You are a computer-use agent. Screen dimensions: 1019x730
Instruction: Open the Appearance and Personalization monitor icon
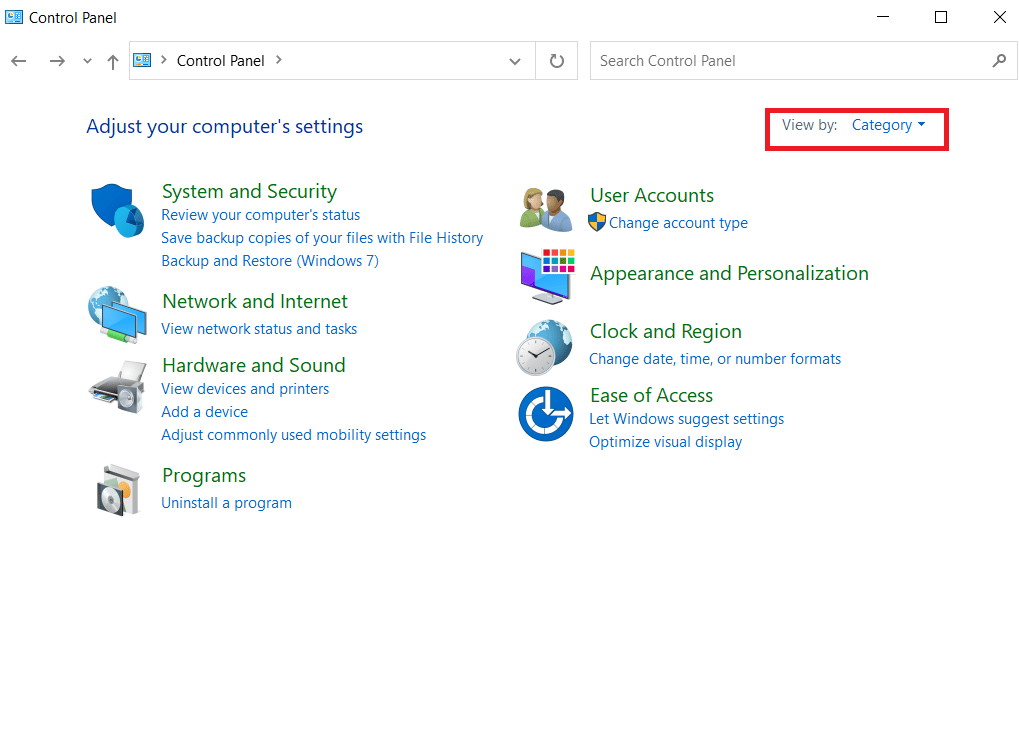click(x=547, y=276)
